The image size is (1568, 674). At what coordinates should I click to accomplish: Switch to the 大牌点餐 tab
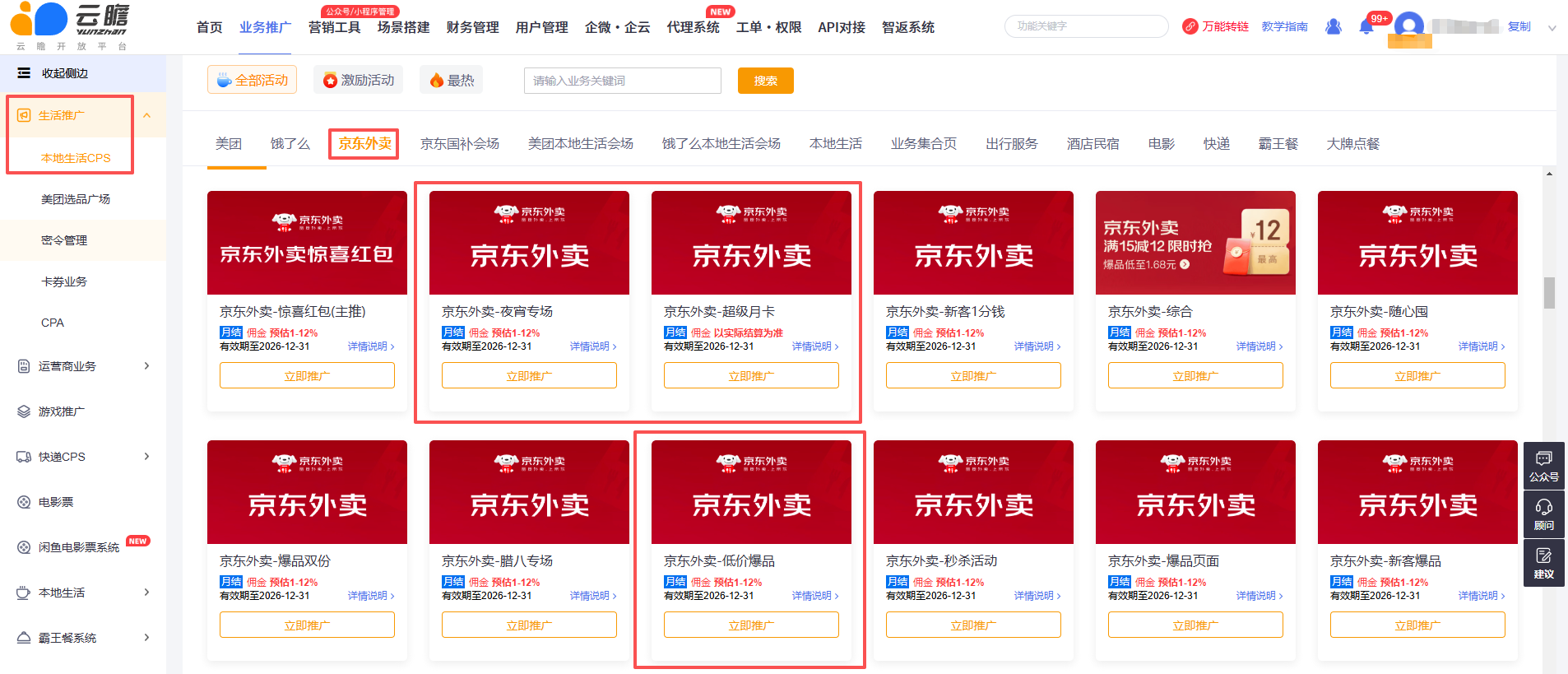tap(1353, 144)
